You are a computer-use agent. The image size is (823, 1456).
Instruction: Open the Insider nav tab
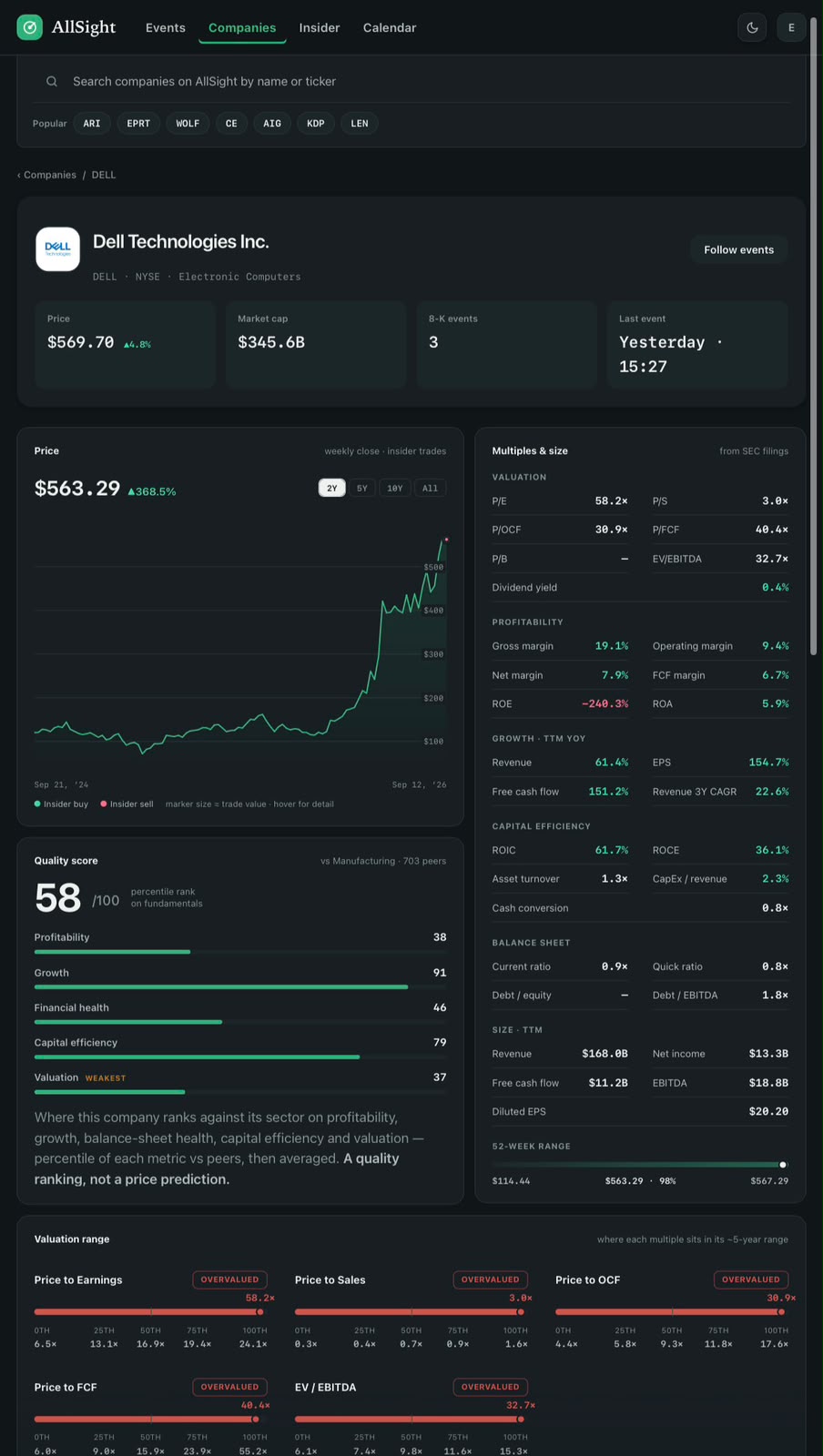tap(320, 27)
